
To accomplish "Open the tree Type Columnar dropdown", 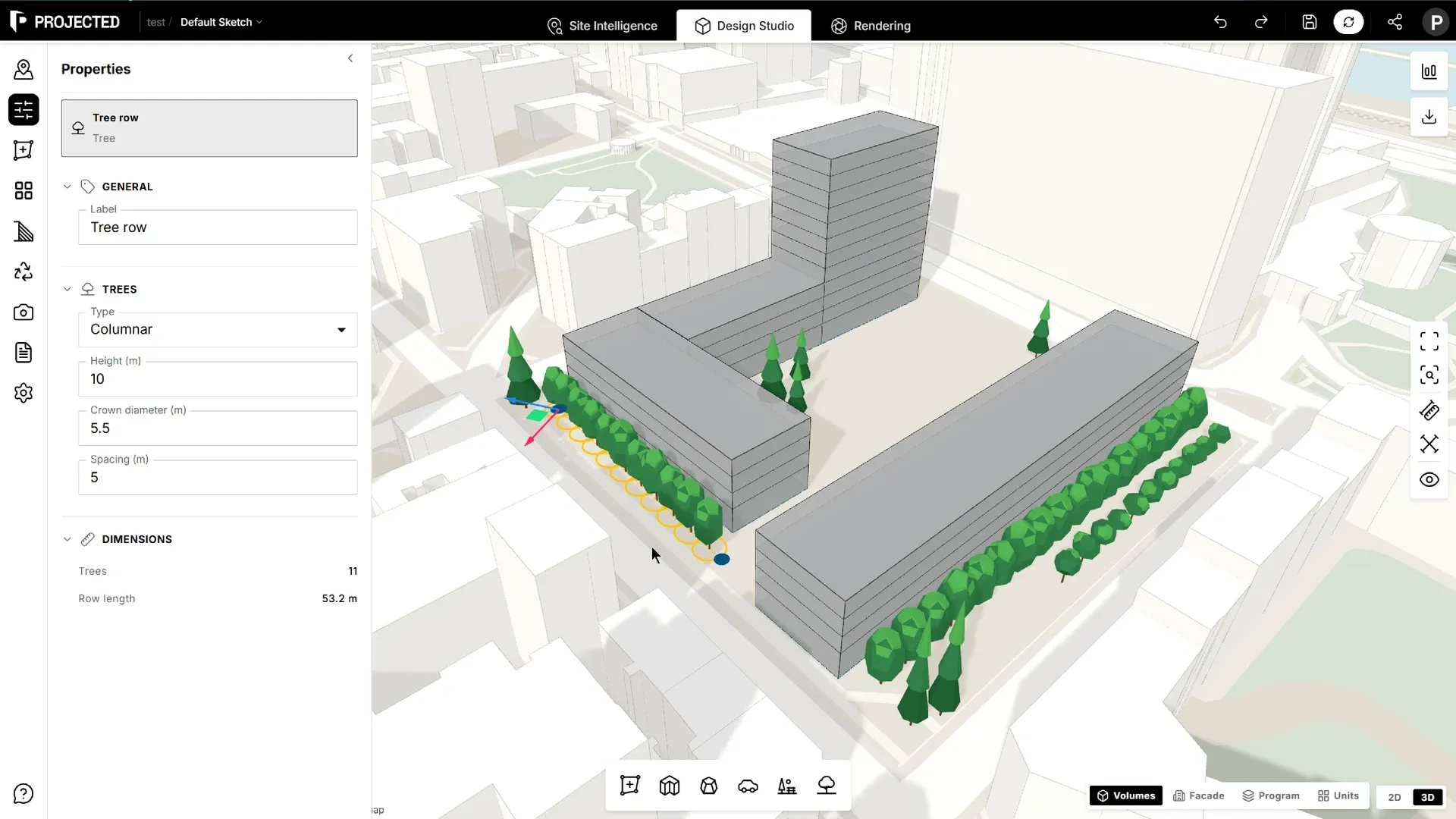I will [218, 330].
